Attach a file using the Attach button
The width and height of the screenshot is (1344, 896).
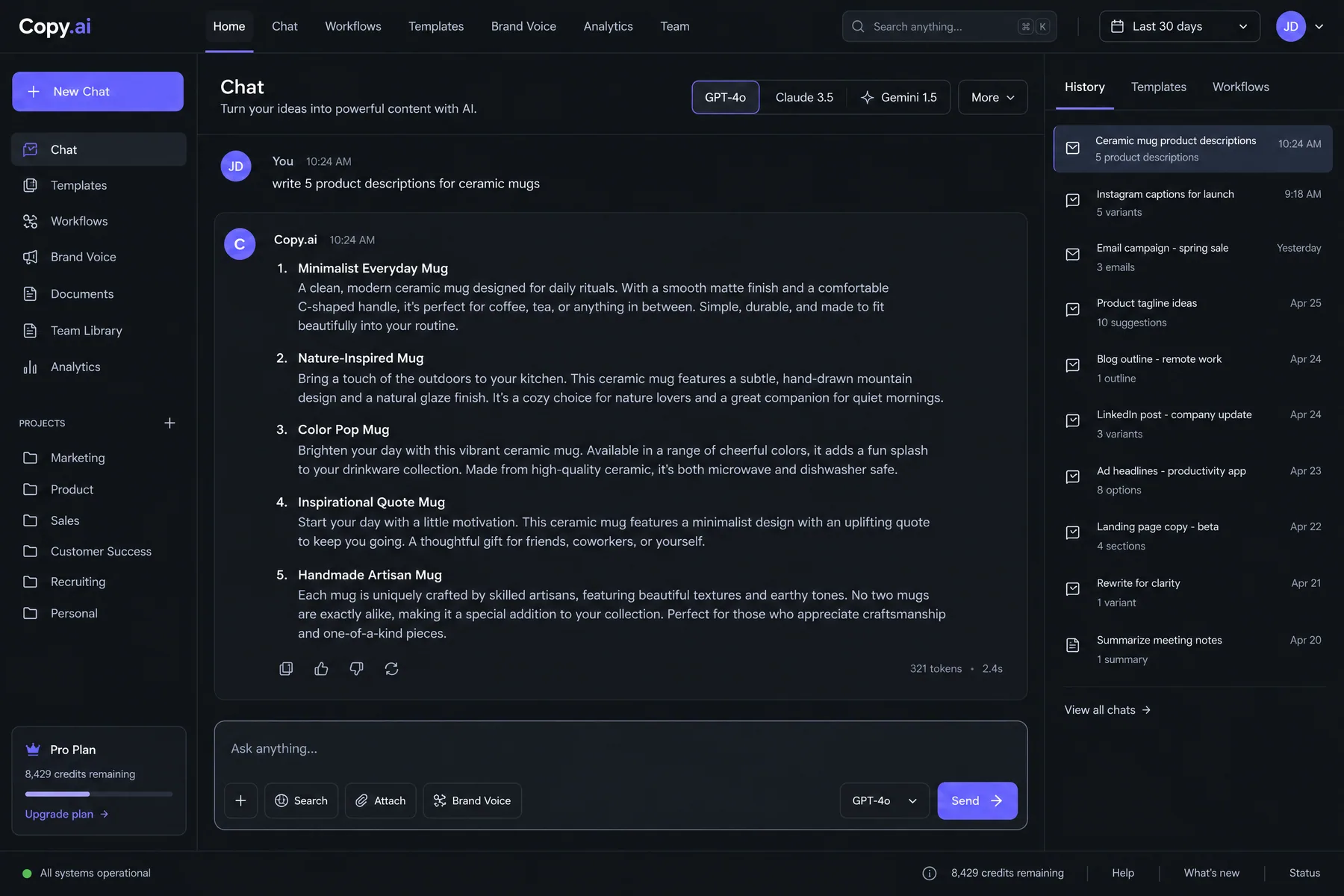(x=380, y=800)
